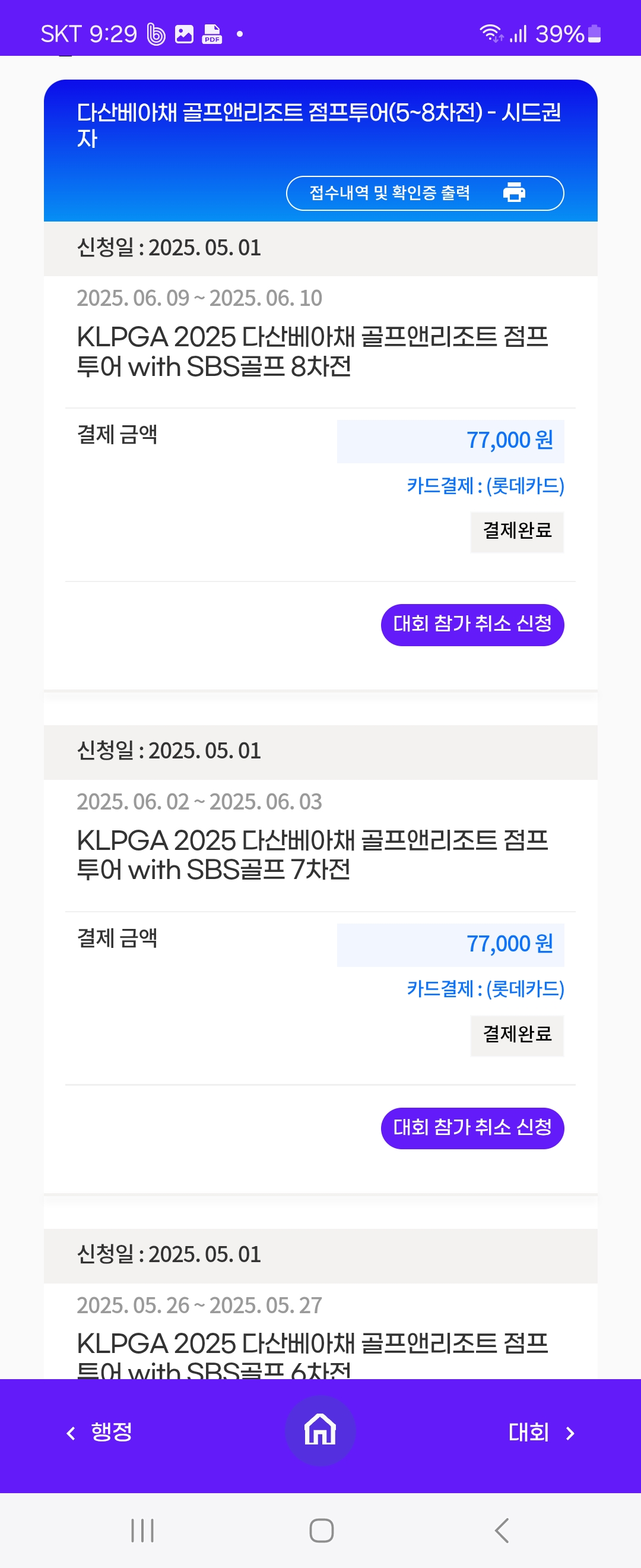Go to 대회 section

(x=528, y=1431)
